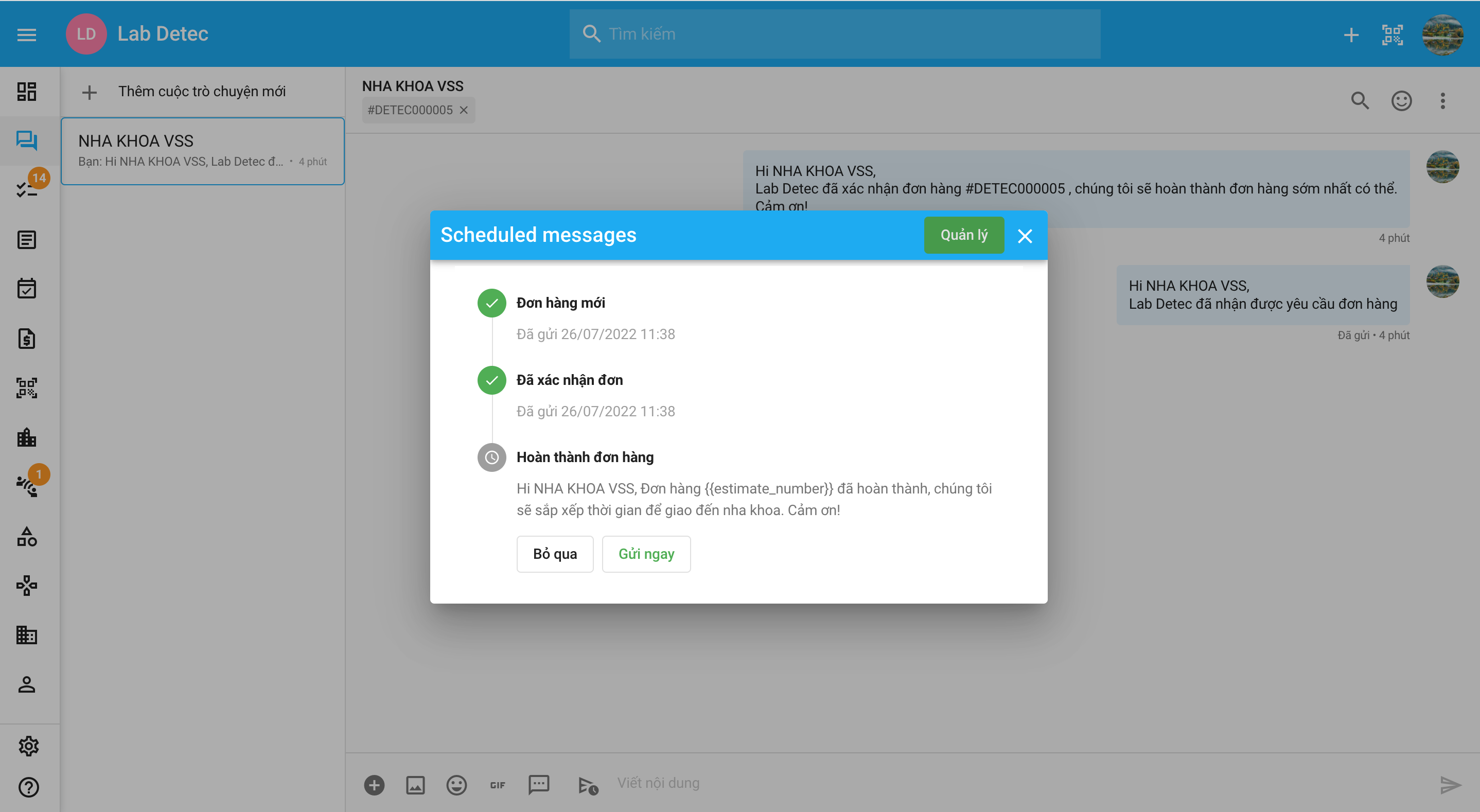Open the gamepad controller icon in sidebar
The height and width of the screenshot is (812, 1480).
26,586
